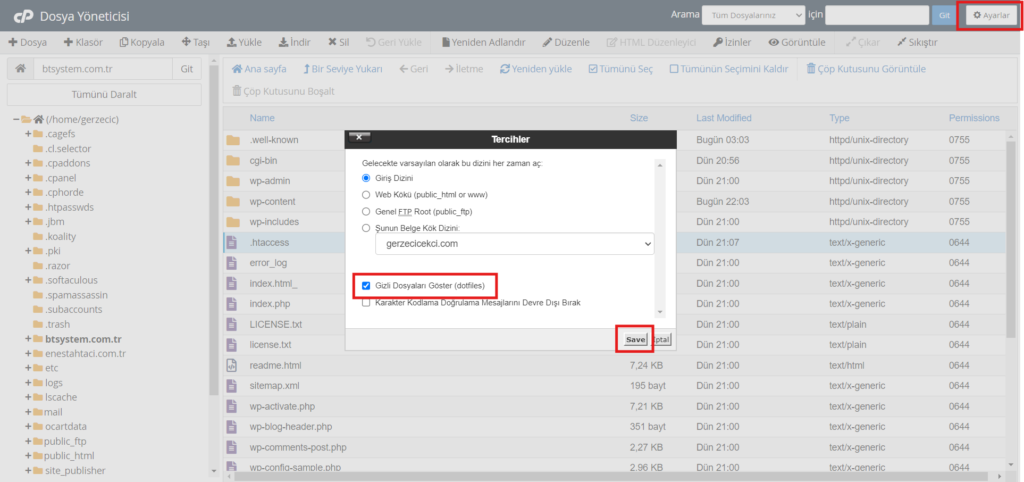Click the sitemap.xml file icon
The width and height of the screenshot is (1024, 482).
click(x=231, y=386)
